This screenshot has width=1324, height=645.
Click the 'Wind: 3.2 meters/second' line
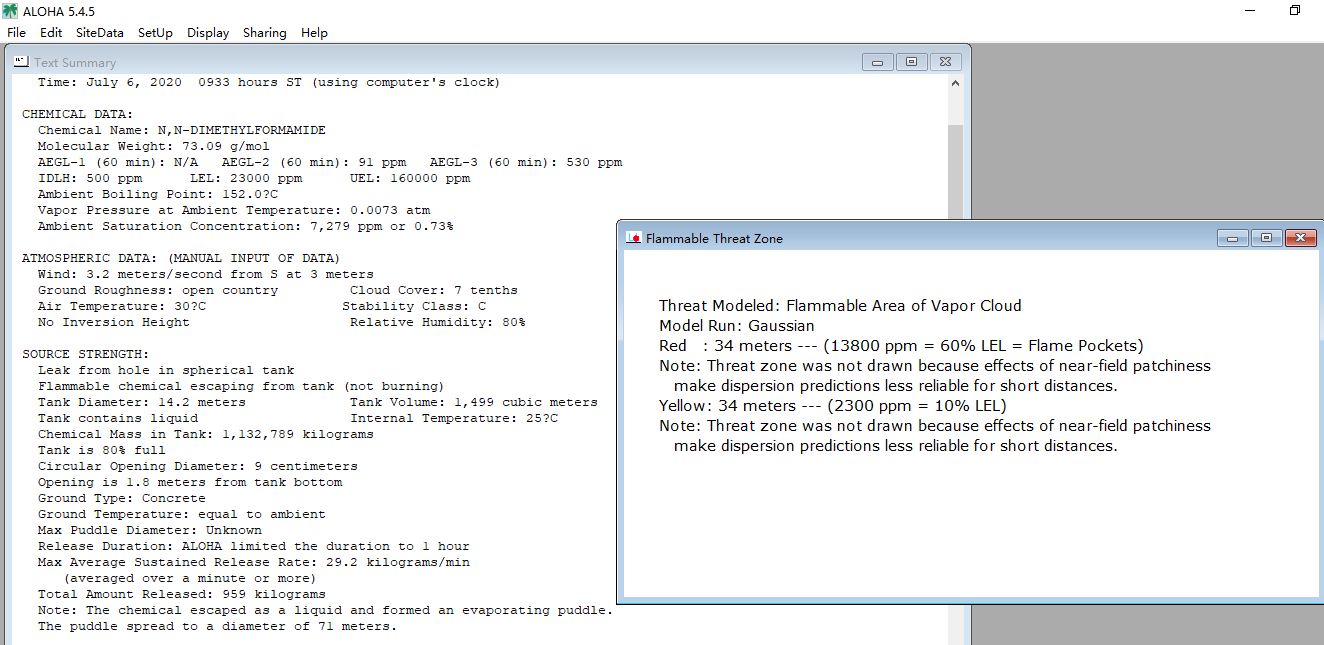pos(206,274)
